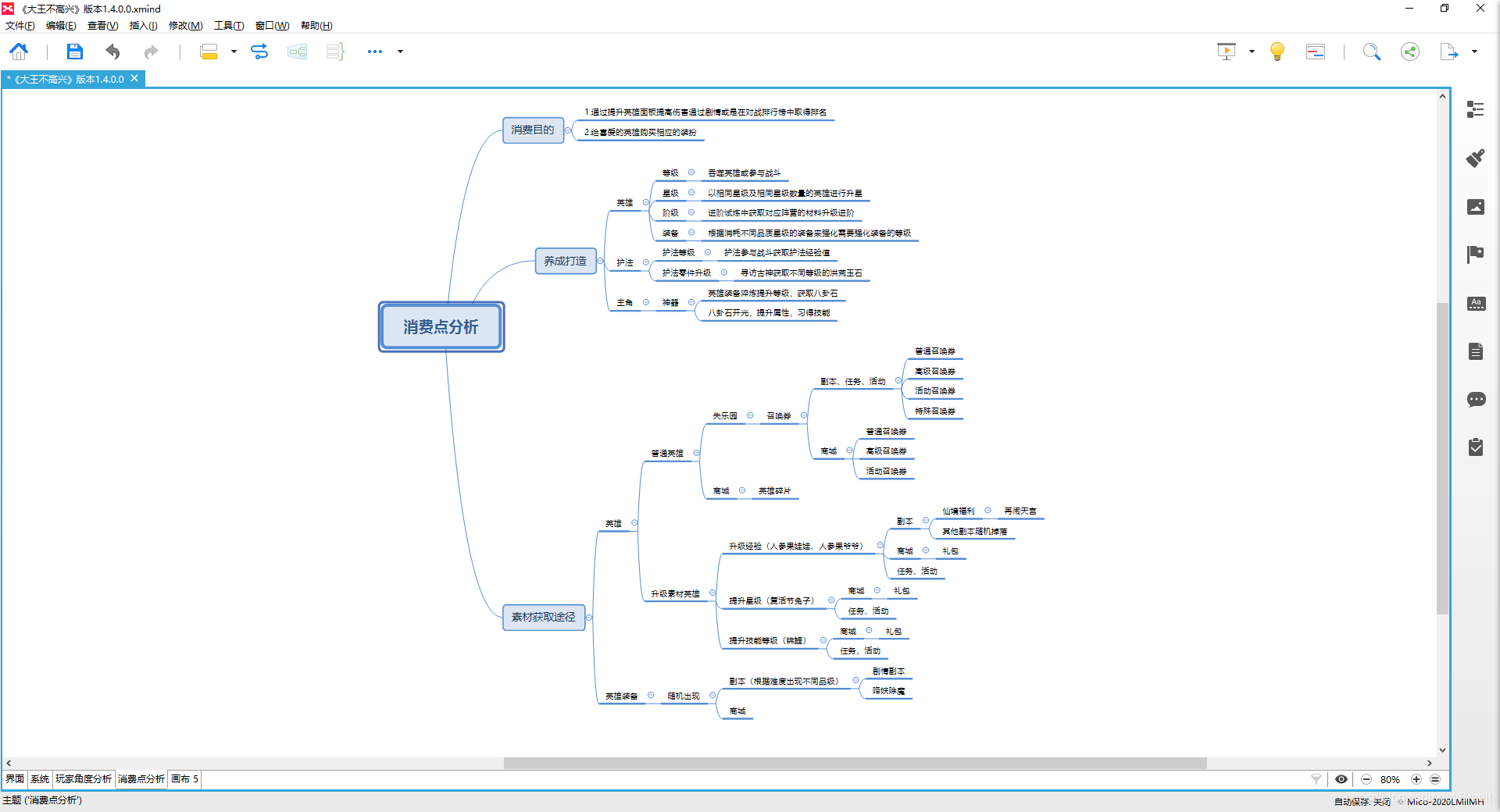Select the 特殊召唤券 leaf topic
Viewport: 1500px width, 812px height.
point(934,411)
